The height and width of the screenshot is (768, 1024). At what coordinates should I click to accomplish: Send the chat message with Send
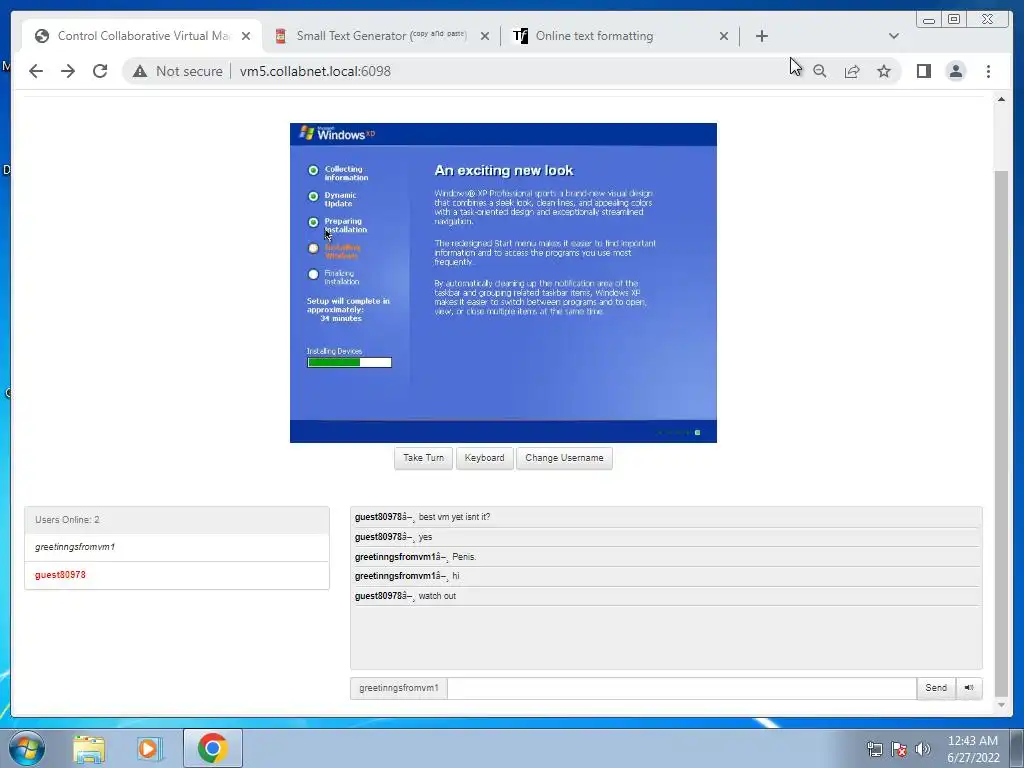coord(936,688)
